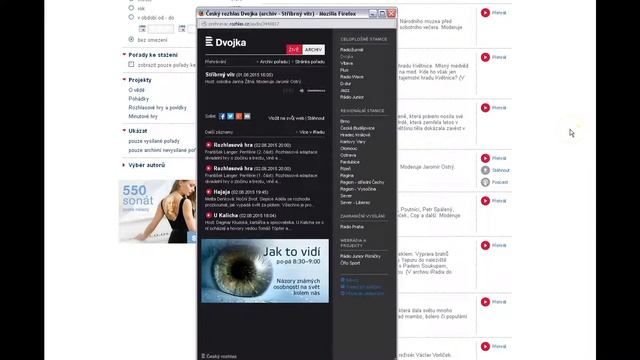Select Radiožurnál station
Screen dimensions: 640x360
pyautogui.click(x=351, y=50)
